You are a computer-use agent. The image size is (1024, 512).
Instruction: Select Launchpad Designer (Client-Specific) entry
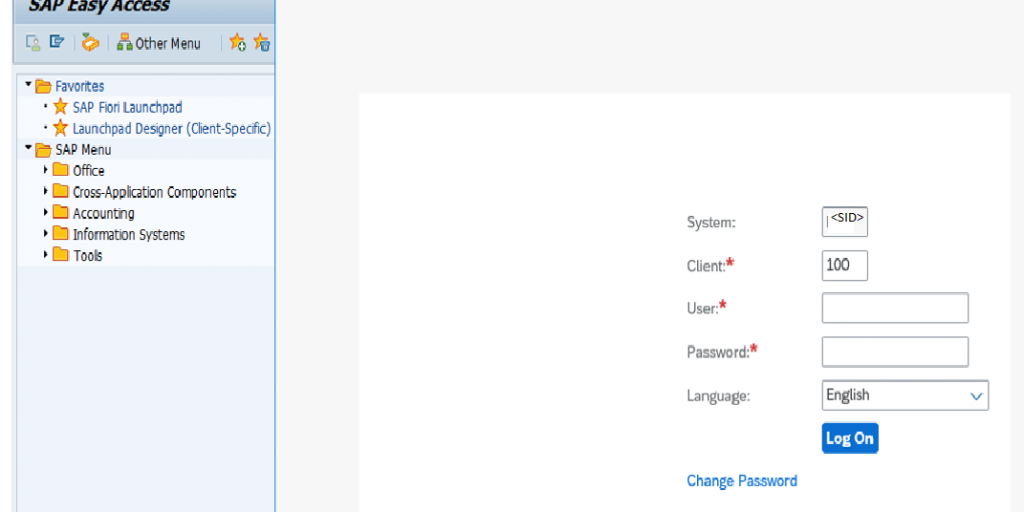pyautogui.click(x=172, y=129)
